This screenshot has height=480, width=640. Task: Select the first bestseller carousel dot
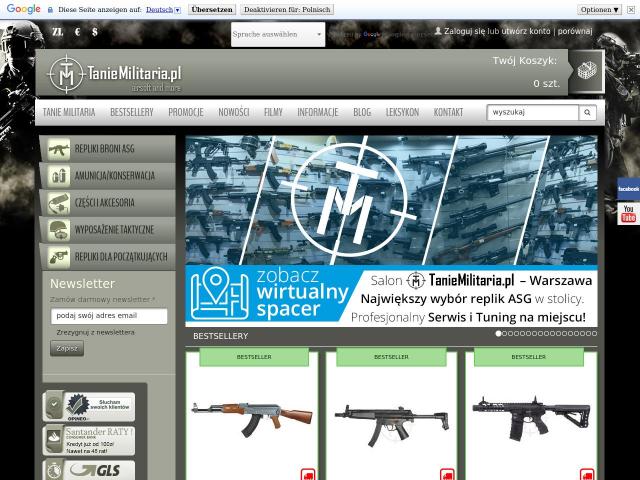click(x=498, y=333)
